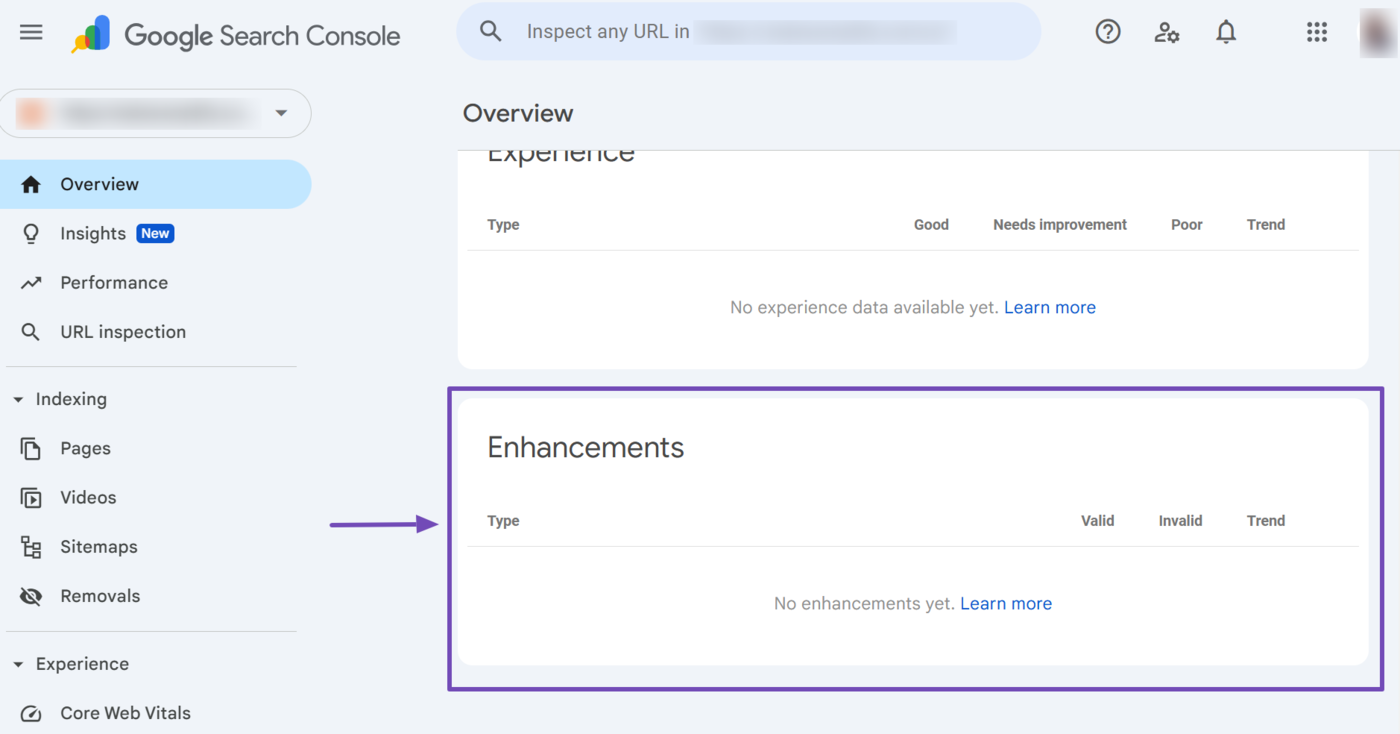Open user settings gear icon
Viewport: 1400px width, 734px height.
[x=1166, y=32]
